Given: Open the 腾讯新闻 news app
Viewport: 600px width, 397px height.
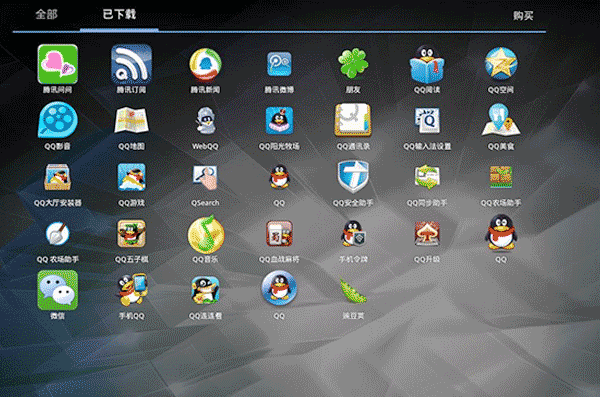Looking at the screenshot, I should pos(205,64).
